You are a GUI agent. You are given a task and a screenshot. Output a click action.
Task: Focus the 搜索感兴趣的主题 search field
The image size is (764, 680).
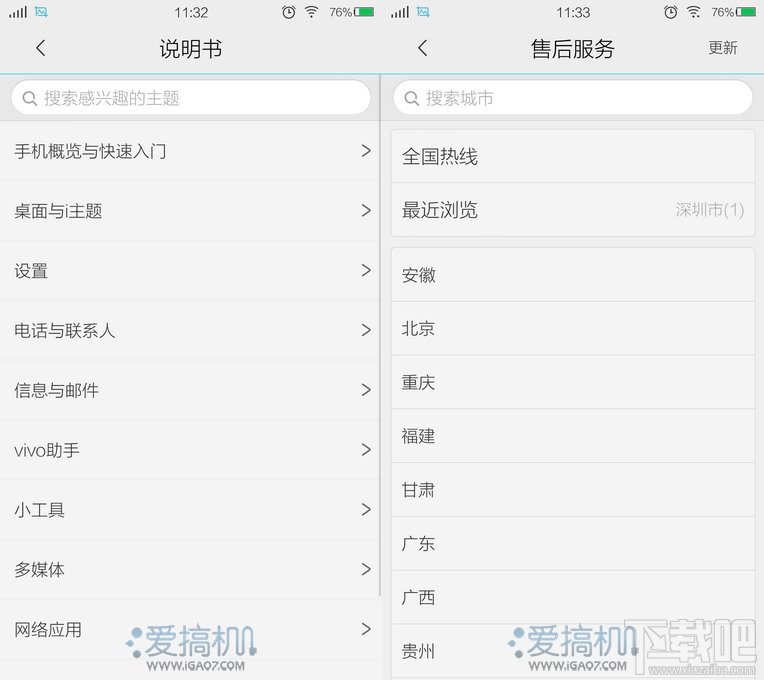(x=191, y=98)
